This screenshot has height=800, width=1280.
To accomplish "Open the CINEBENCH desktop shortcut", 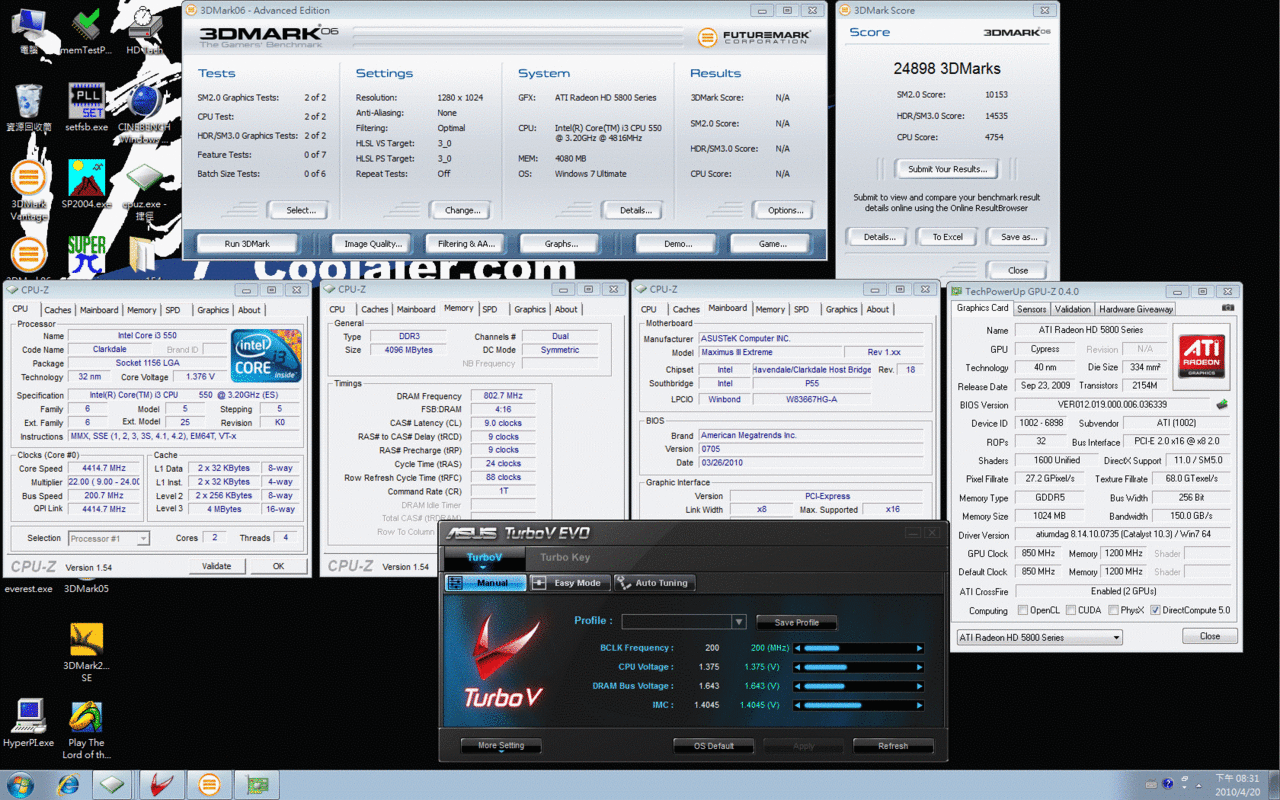I will tap(144, 112).
